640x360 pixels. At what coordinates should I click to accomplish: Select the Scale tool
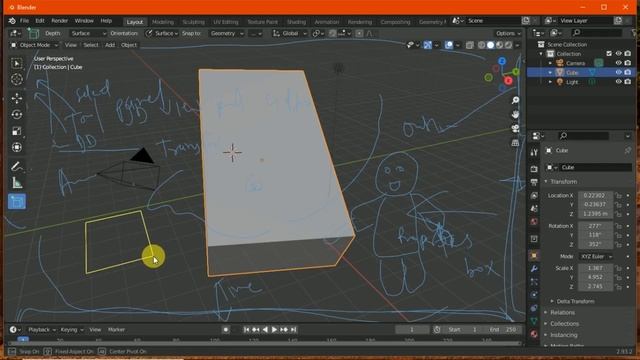17,131
